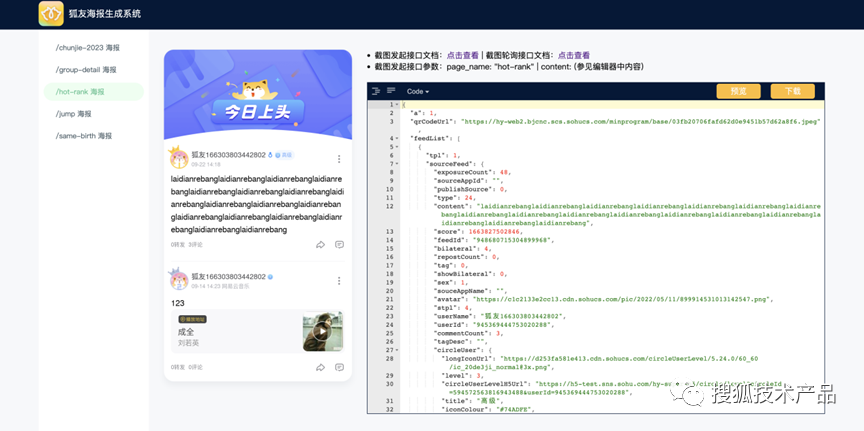
Task: Open the Code mode dropdown
Action: [x=418, y=91]
